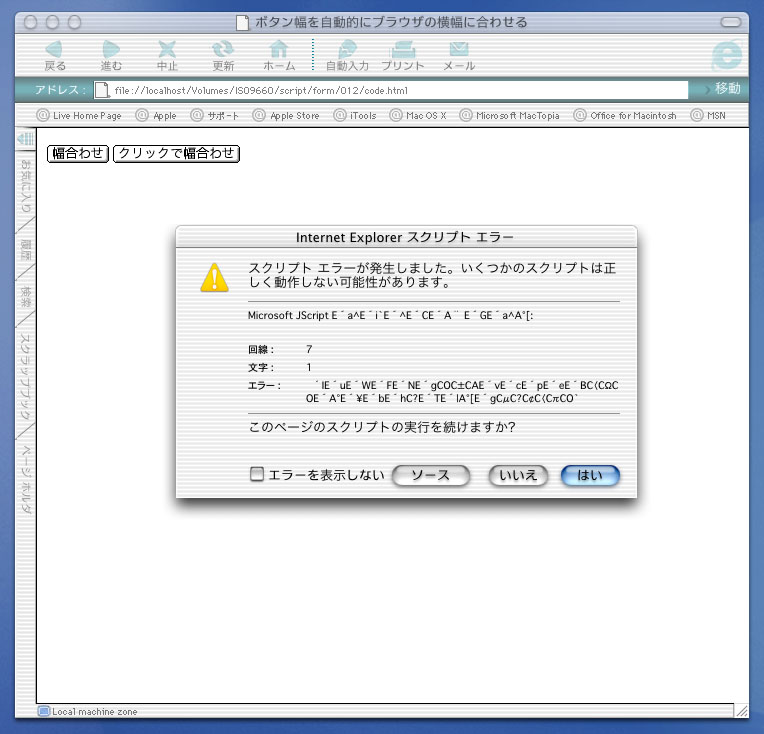The image size is (764, 734).
Task: Open the Mac OS X favorites link
Action: tap(418, 116)
